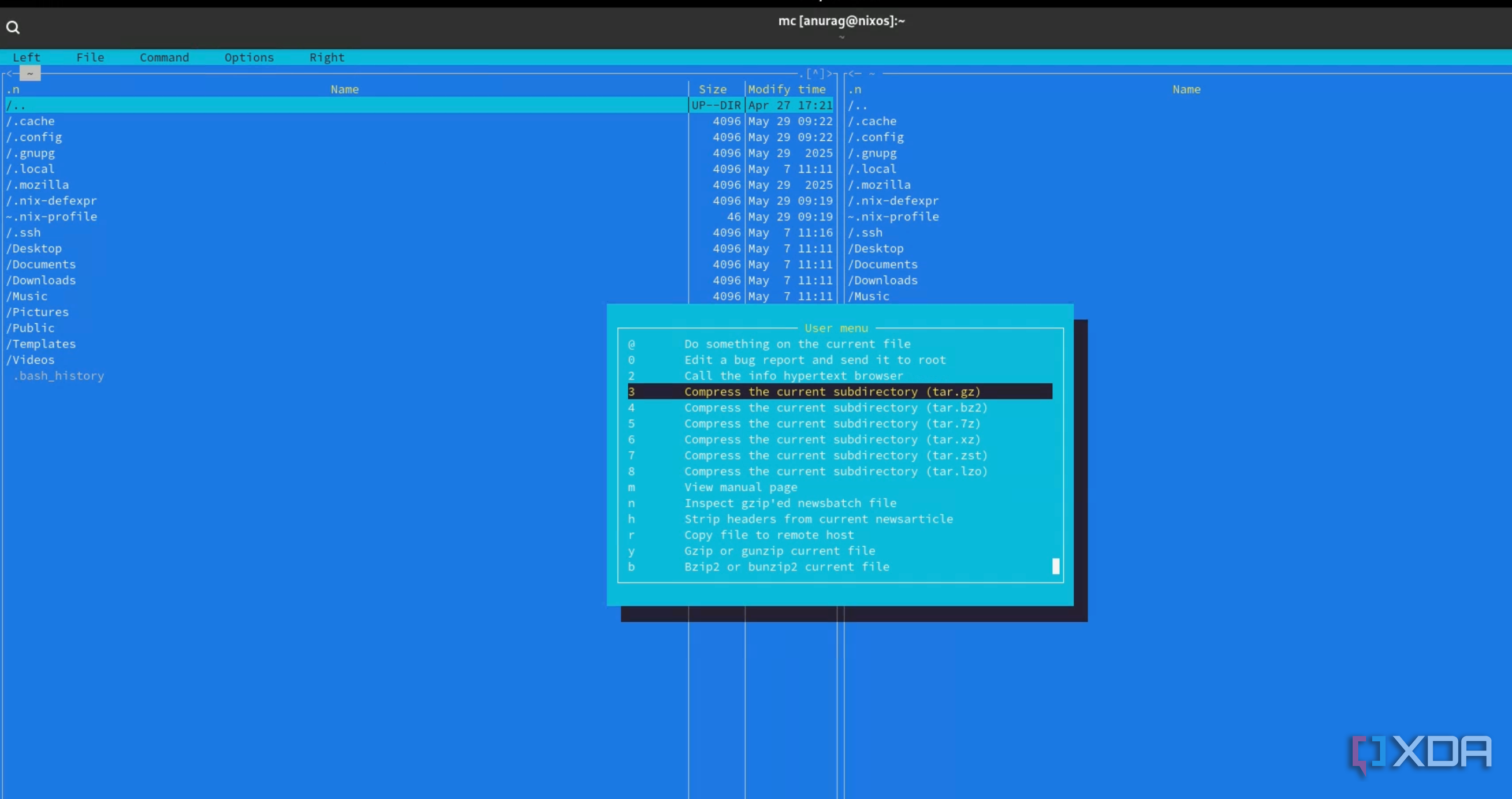This screenshot has width=1512, height=799.
Task: Sort right panel by Name column header
Action: pos(1186,89)
